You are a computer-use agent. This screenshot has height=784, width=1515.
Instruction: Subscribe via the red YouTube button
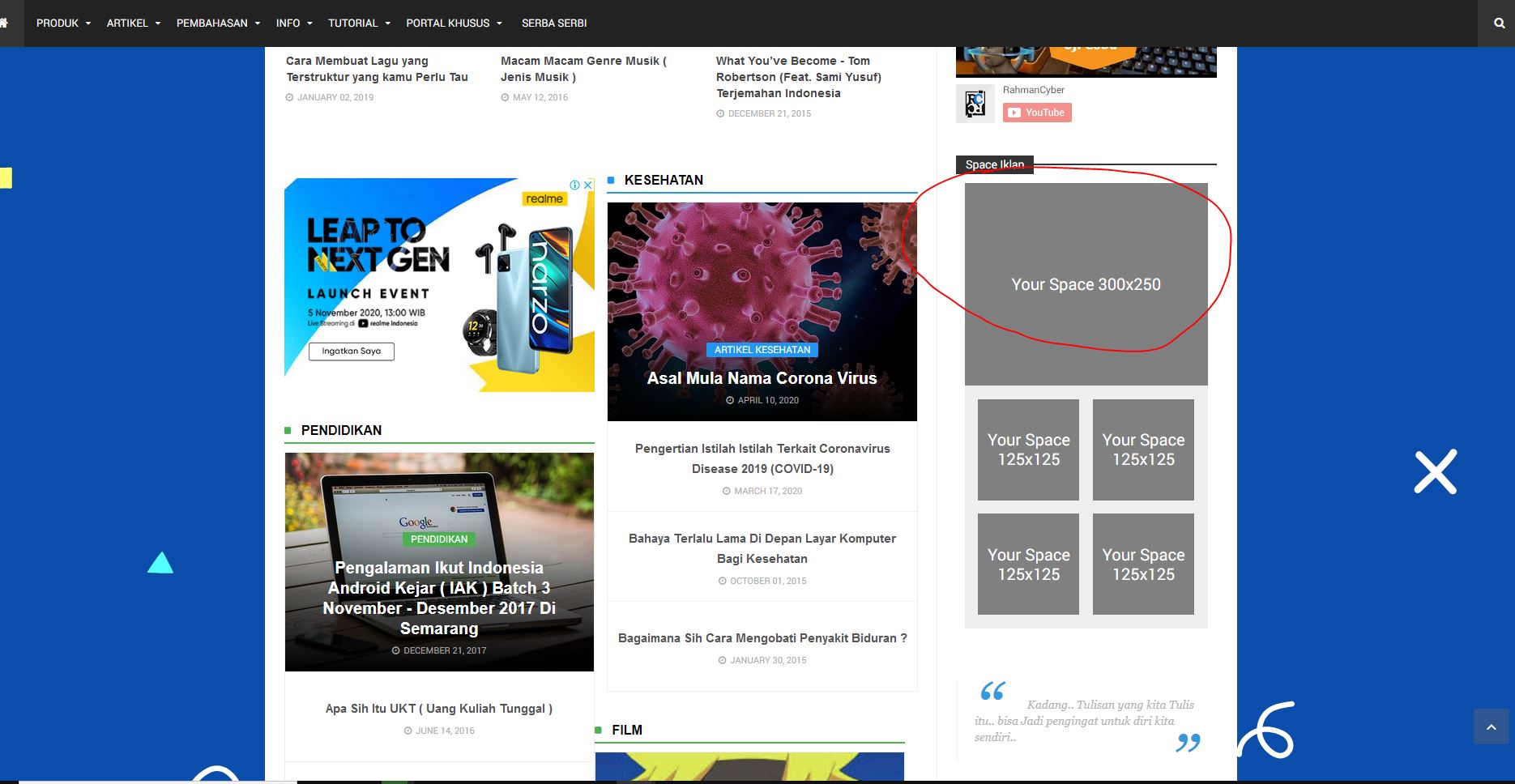click(x=1037, y=113)
